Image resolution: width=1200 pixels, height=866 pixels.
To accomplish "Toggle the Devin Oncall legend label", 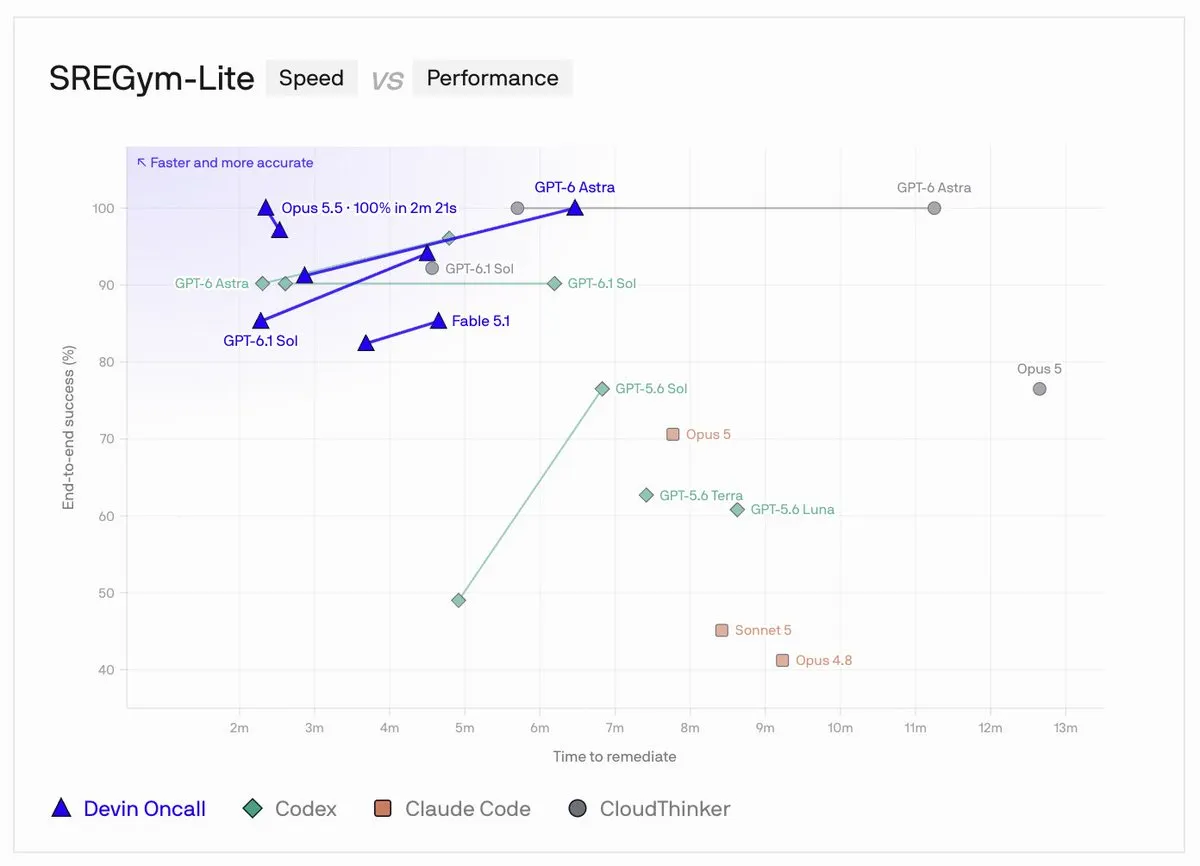I will click(x=145, y=809).
